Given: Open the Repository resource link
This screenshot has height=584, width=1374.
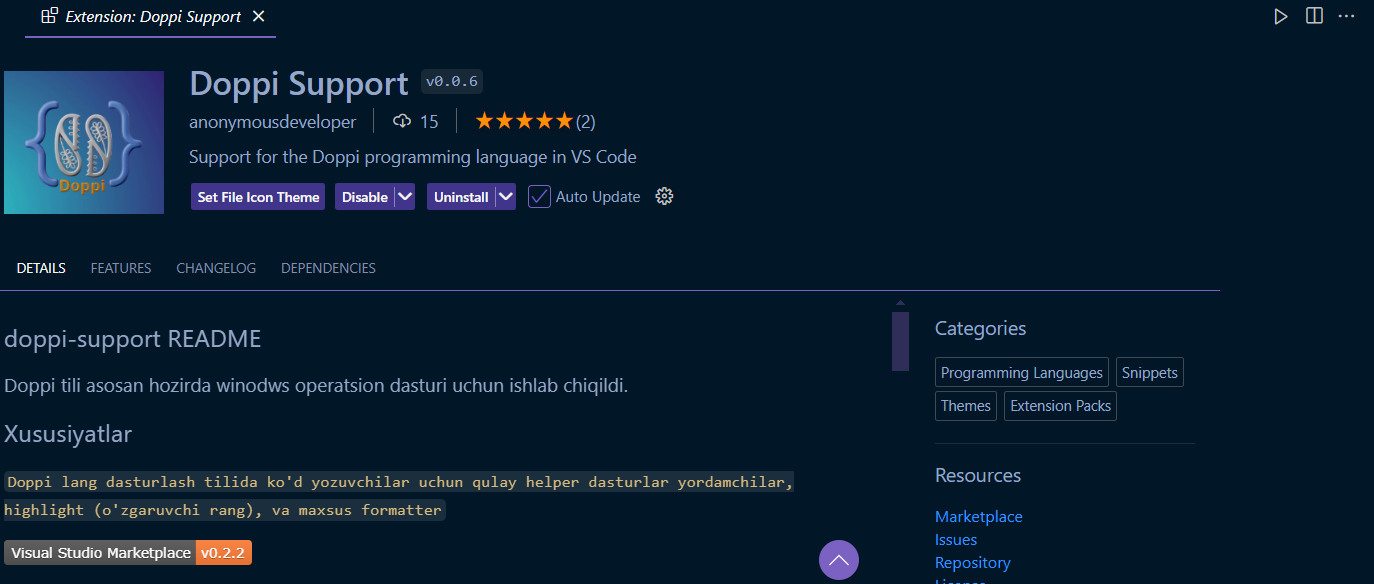Looking at the screenshot, I should coord(973,562).
